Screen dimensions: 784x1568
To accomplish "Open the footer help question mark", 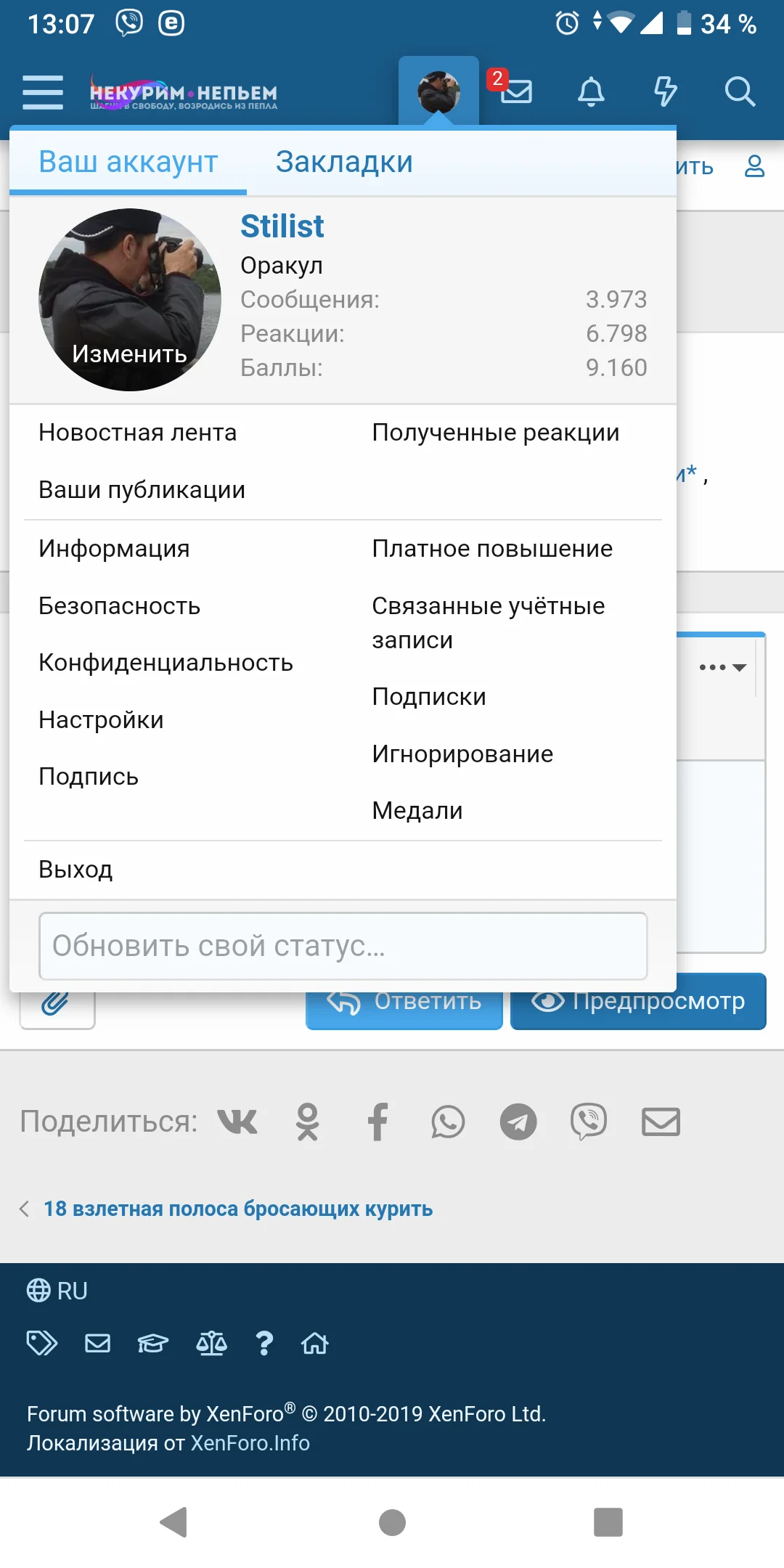I will pos(264,1344).
